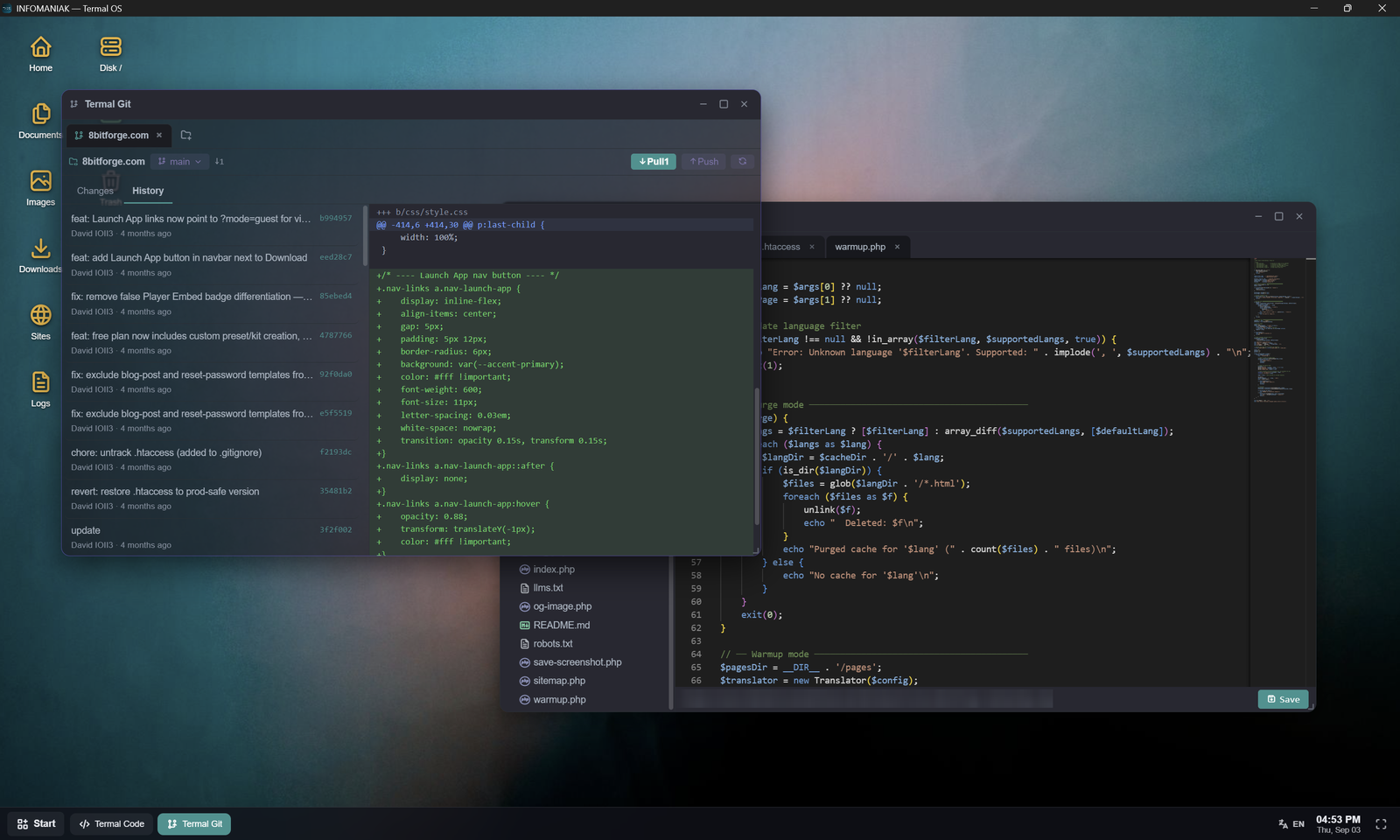The width and height of the screenshot is (1400, 840).
Task: Open README.md in the file tree
Action: [x=561, y=625]
